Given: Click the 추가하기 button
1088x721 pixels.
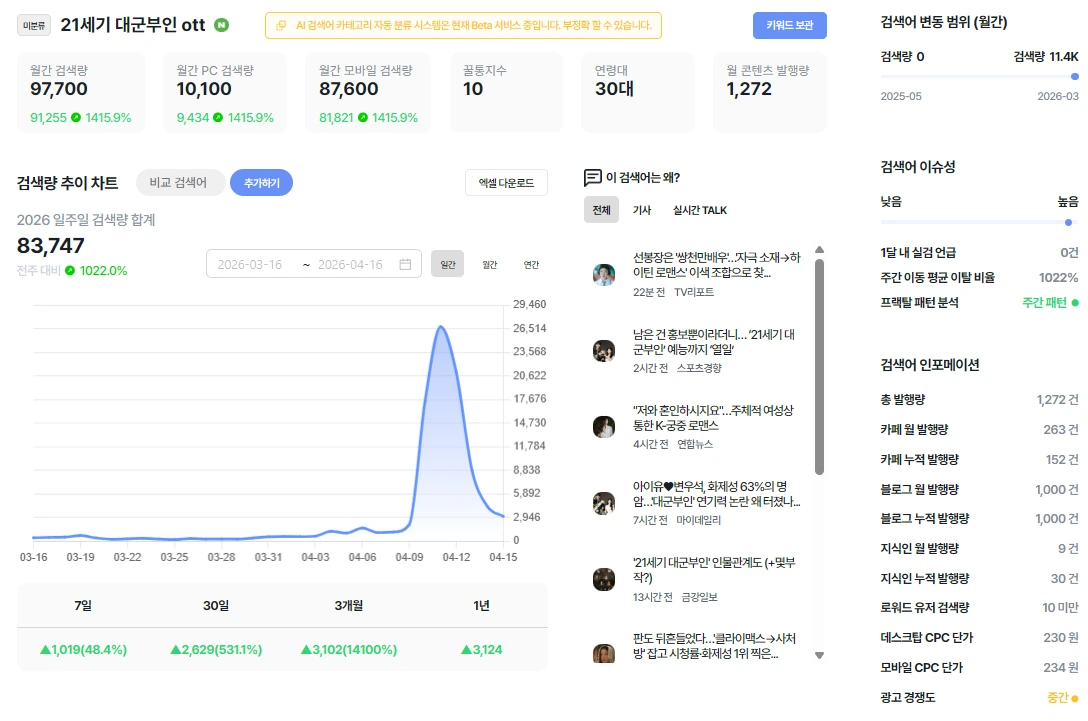Looking at the screenshot, I should pyautogui.click(x=262, y=183).
